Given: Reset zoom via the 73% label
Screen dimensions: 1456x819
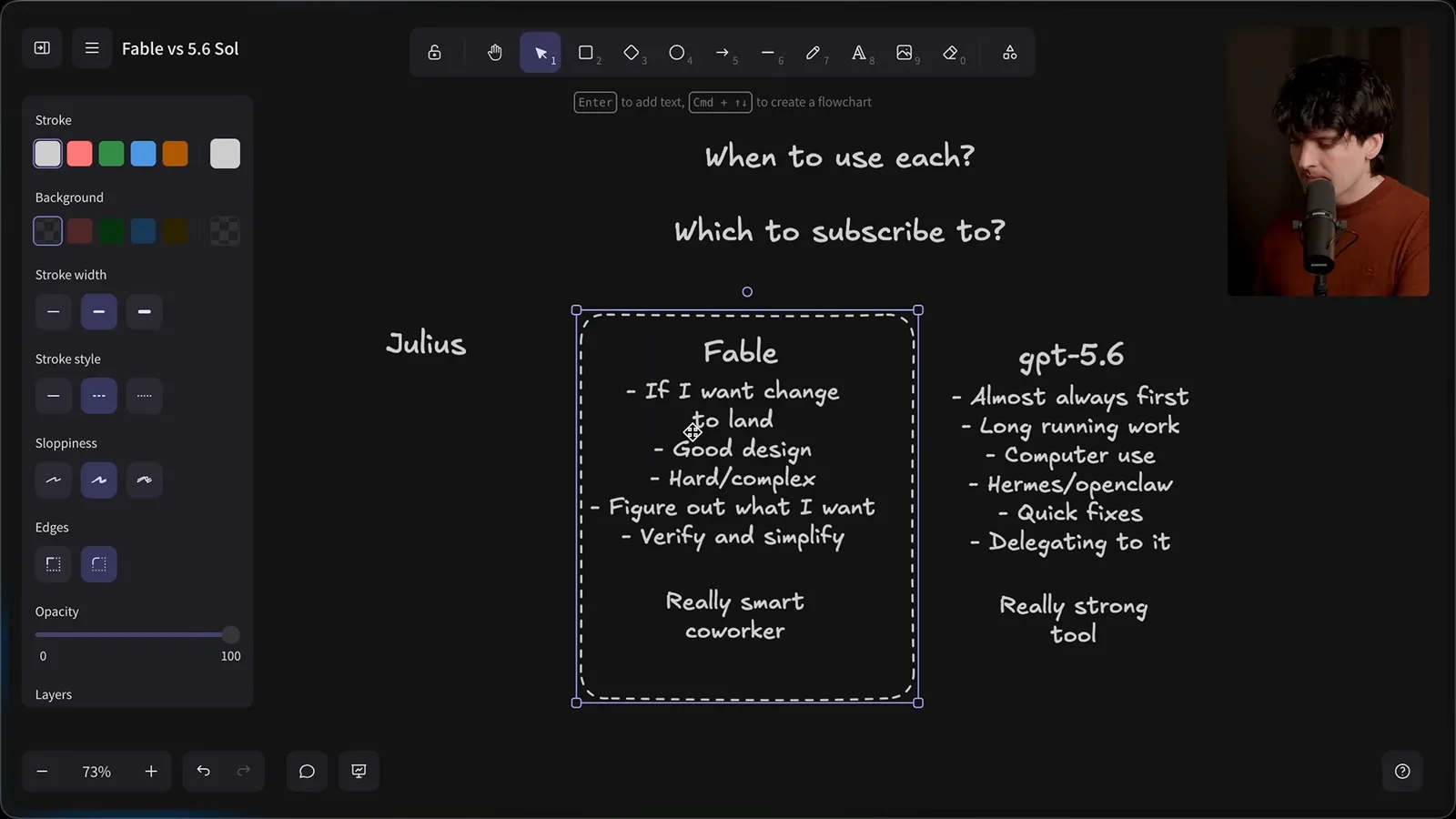Looking at the screenshot, I should coord(96,772).
